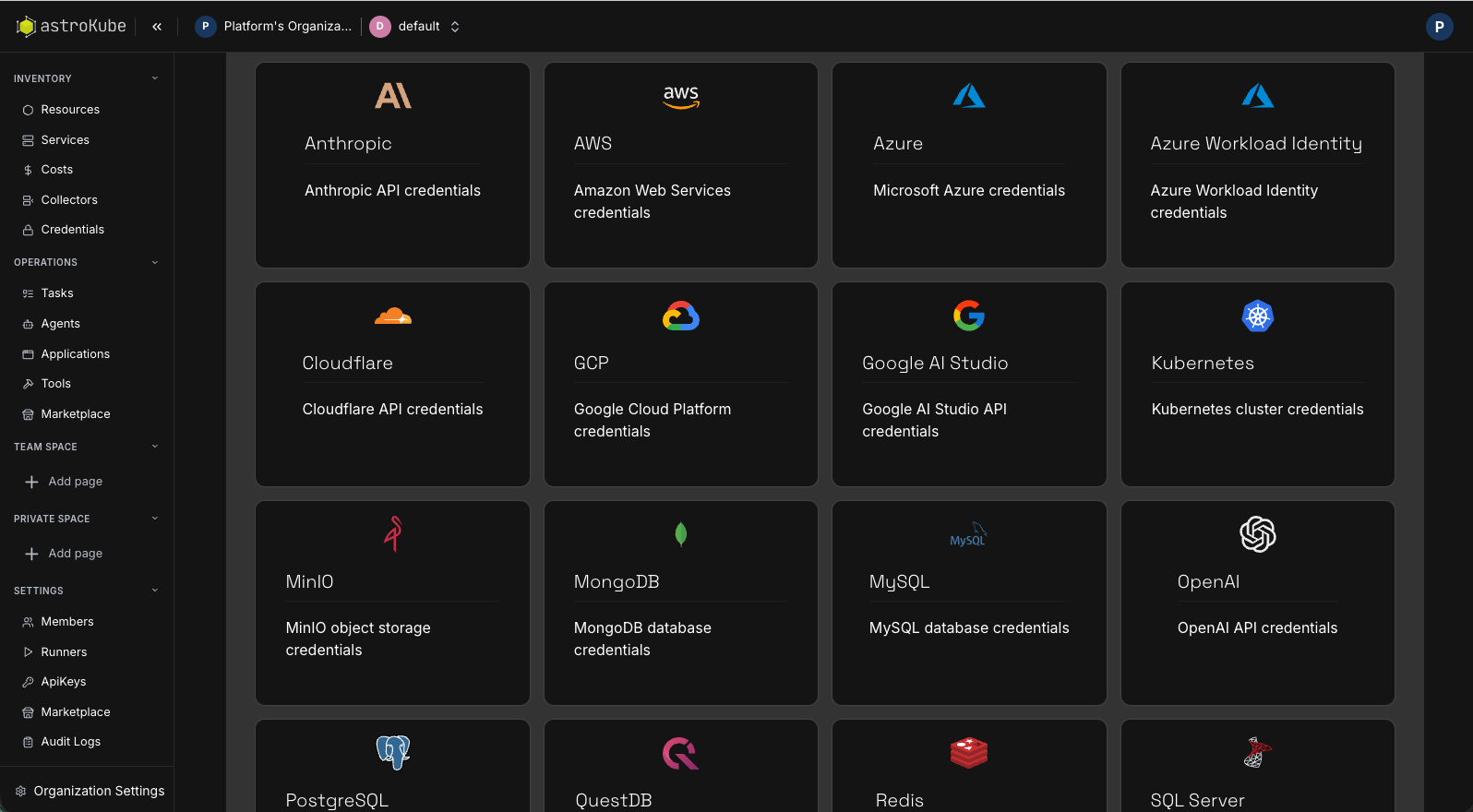Viewport: 1473px width, 812px height.
Task: Click 'Google AI Studio API credentials' text
Action: (934, 420)
